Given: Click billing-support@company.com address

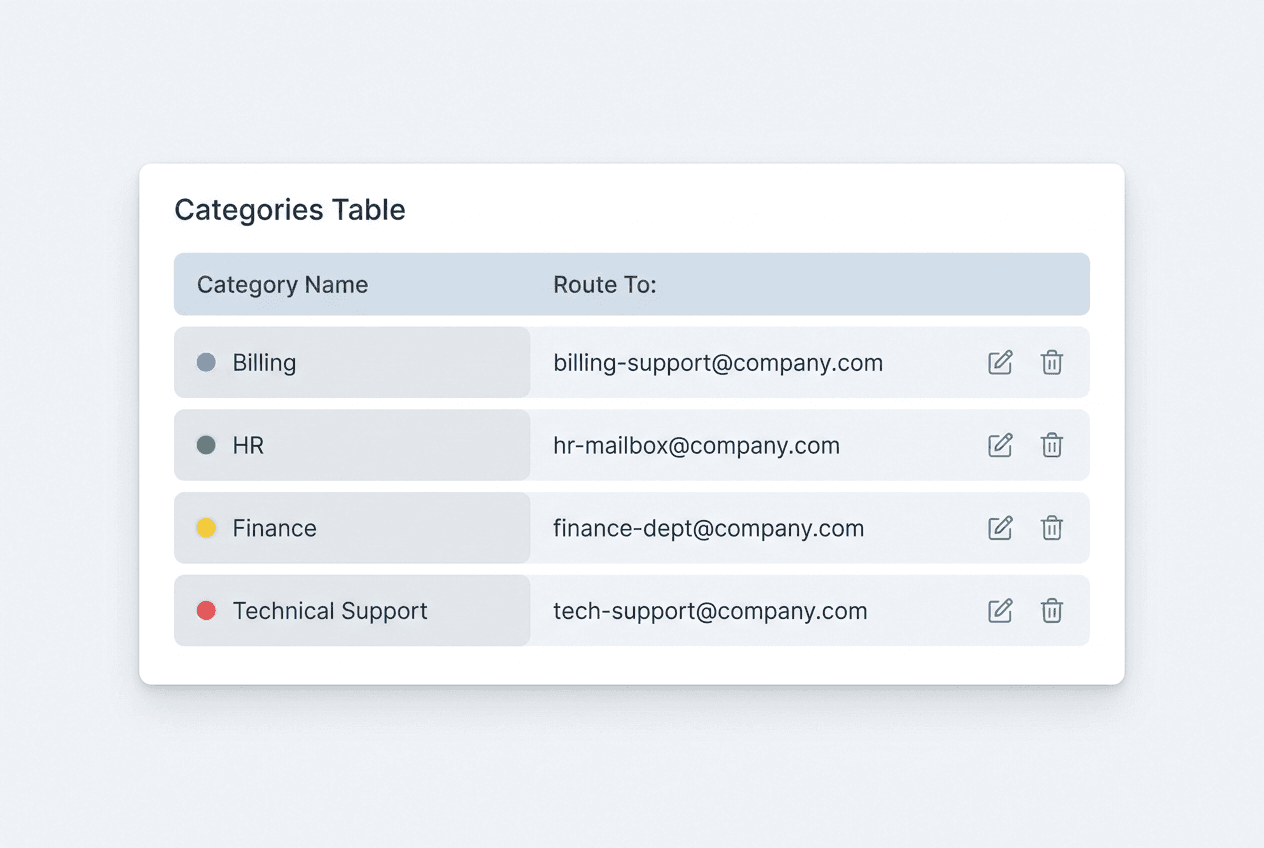Looking at the screenshot, I should click(718, 363).
